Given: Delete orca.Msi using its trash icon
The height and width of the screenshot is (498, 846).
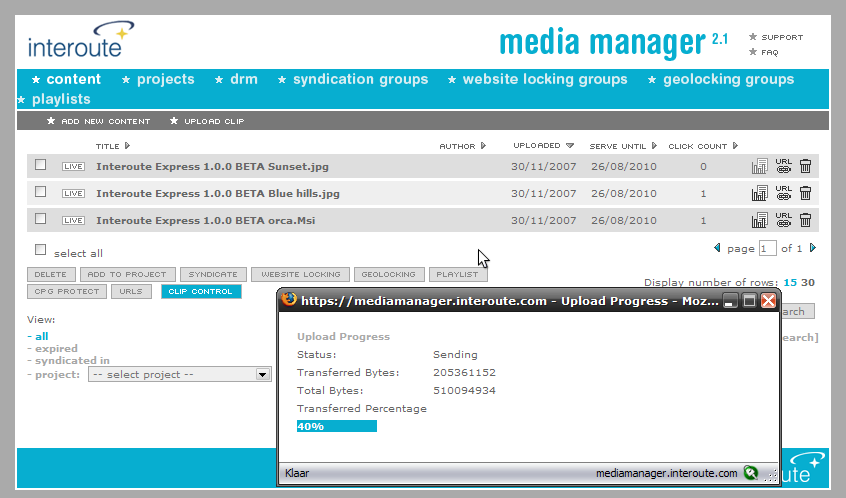Looking at the screenshot, I should click(x=806, y=220).
